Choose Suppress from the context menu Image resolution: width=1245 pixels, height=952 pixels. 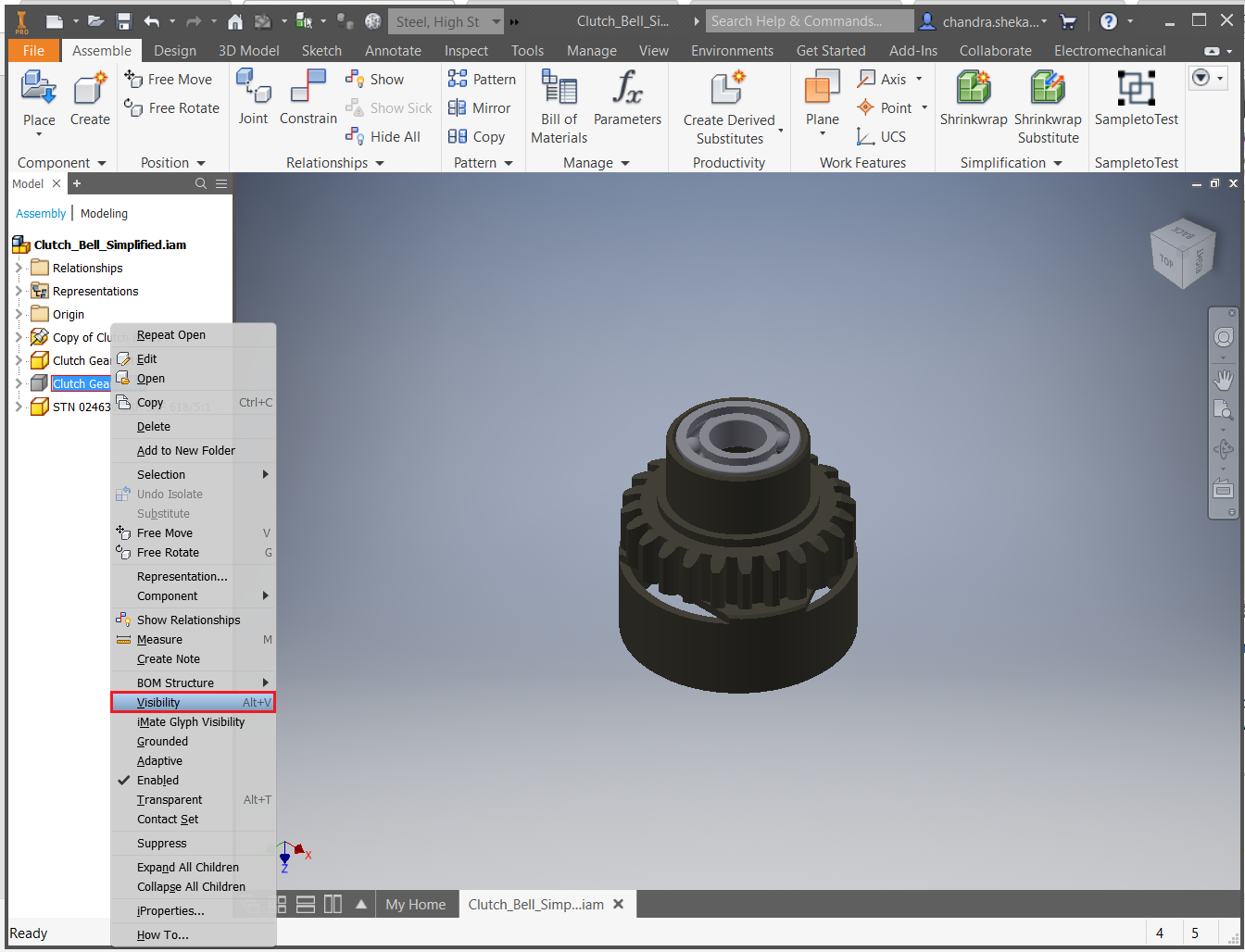[162, 844]
